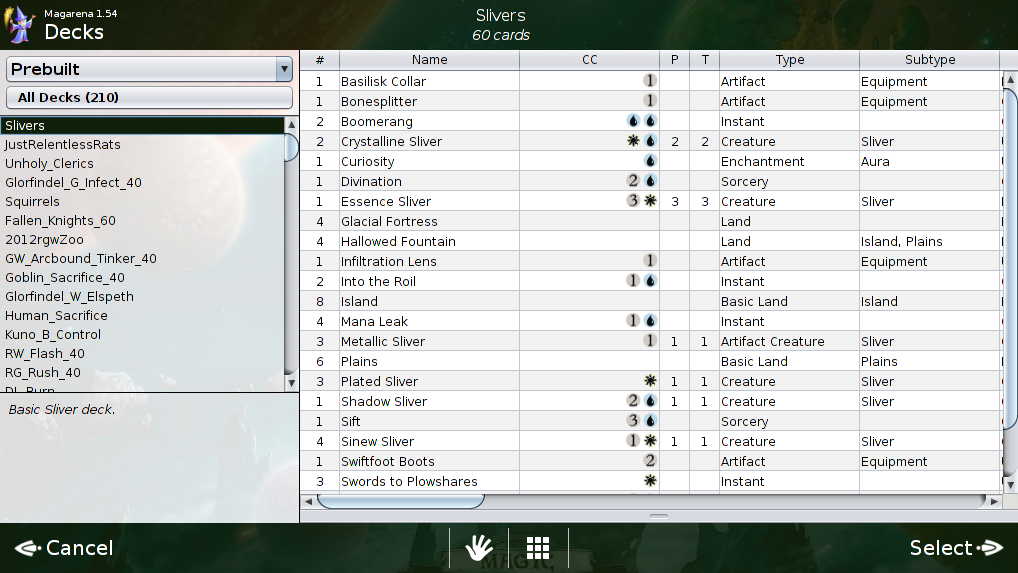Open the sample hand icon
Viewport: 1018px width, 573px height.
pos(479,547)
